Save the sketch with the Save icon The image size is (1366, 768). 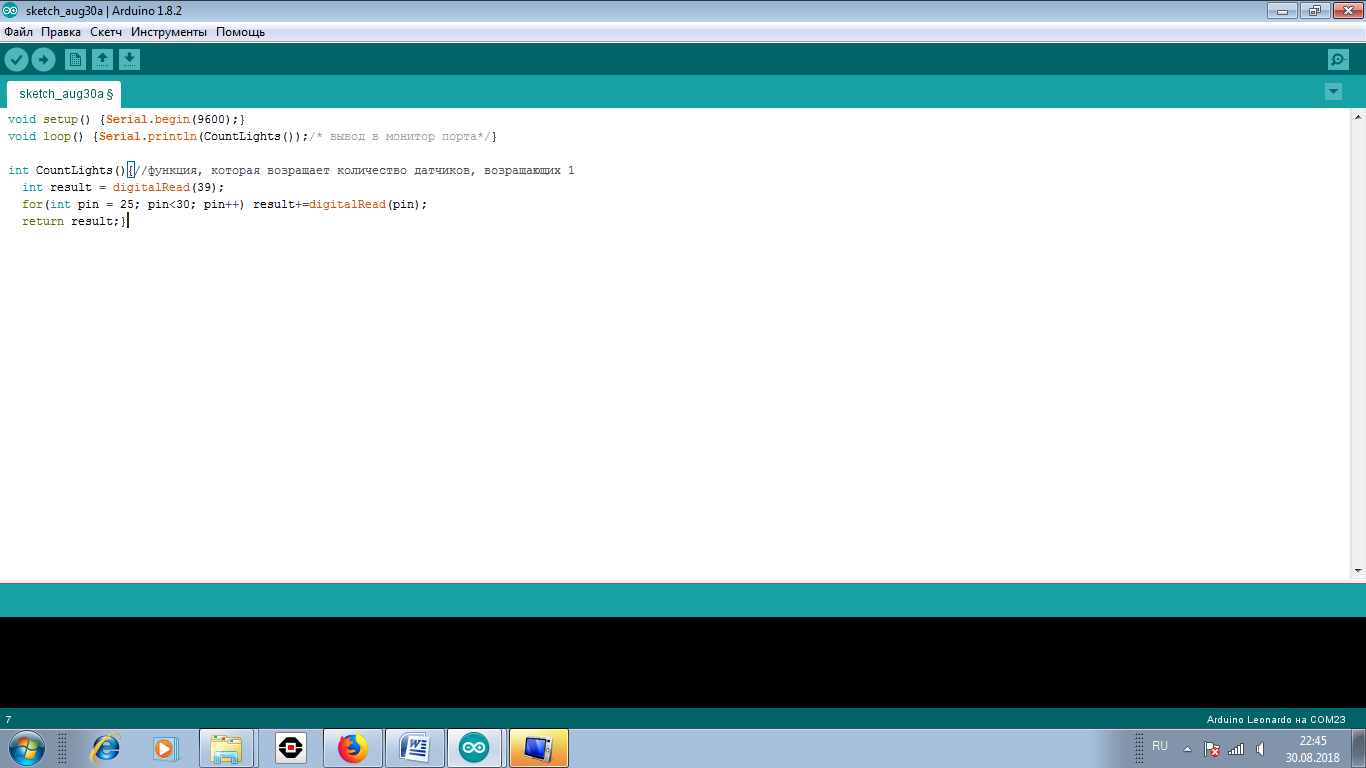pyautogui.click(x=129, y=60)
